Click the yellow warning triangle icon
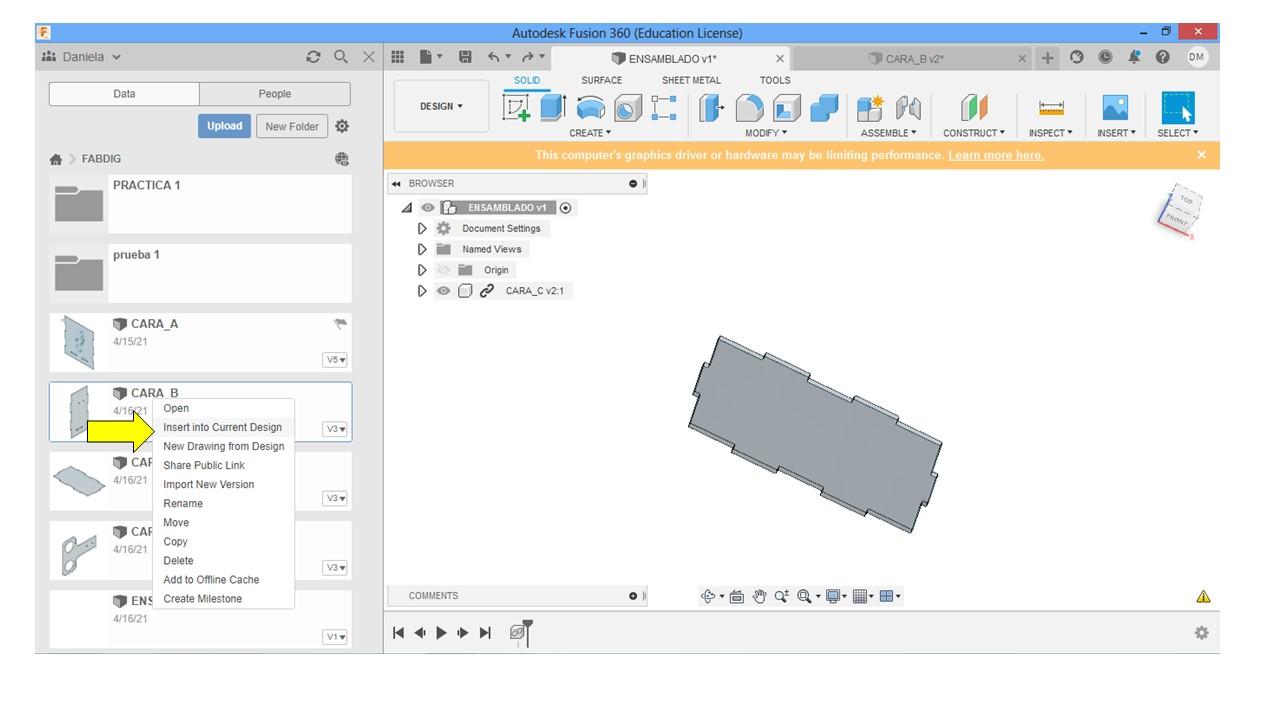The height and width of the screenshot is (720, 1280). tap(1203, 596)
